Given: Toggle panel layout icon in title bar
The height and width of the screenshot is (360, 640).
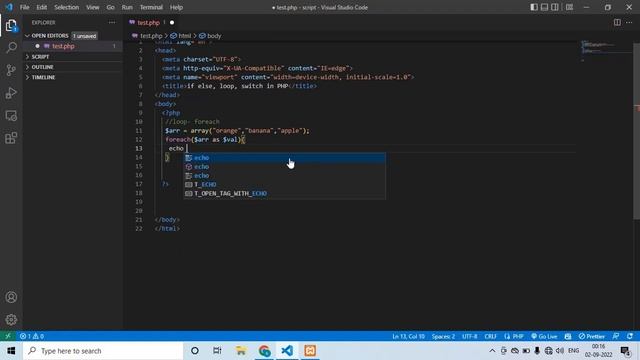Looking at the screenshot, I should 544,7.
